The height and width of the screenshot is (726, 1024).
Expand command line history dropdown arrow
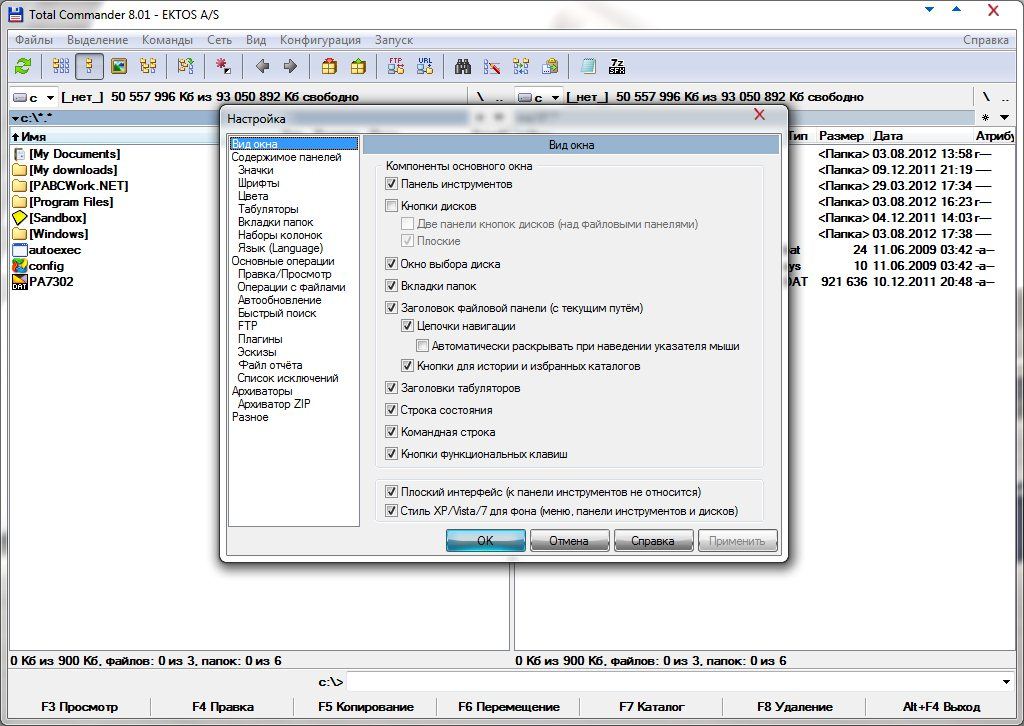[x=1005, y=682]
